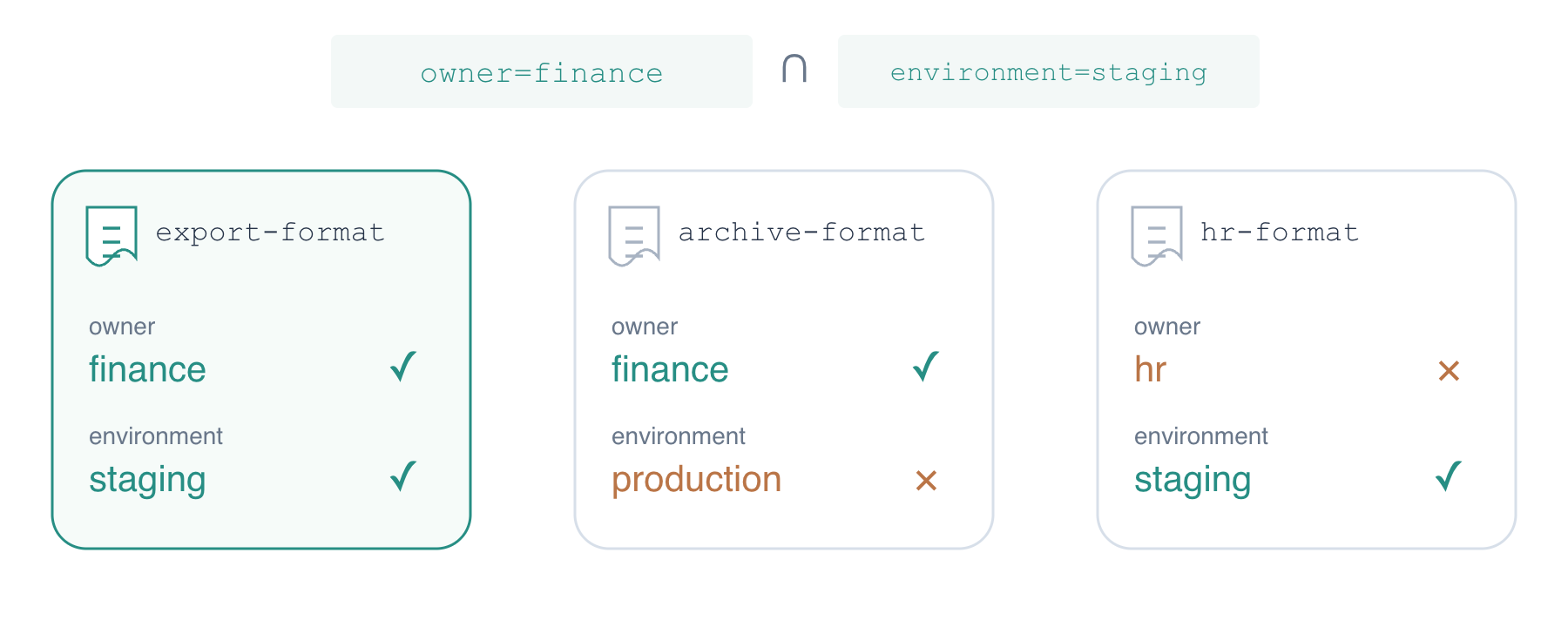Click the intersection symbol between the filters

[794, 68]
